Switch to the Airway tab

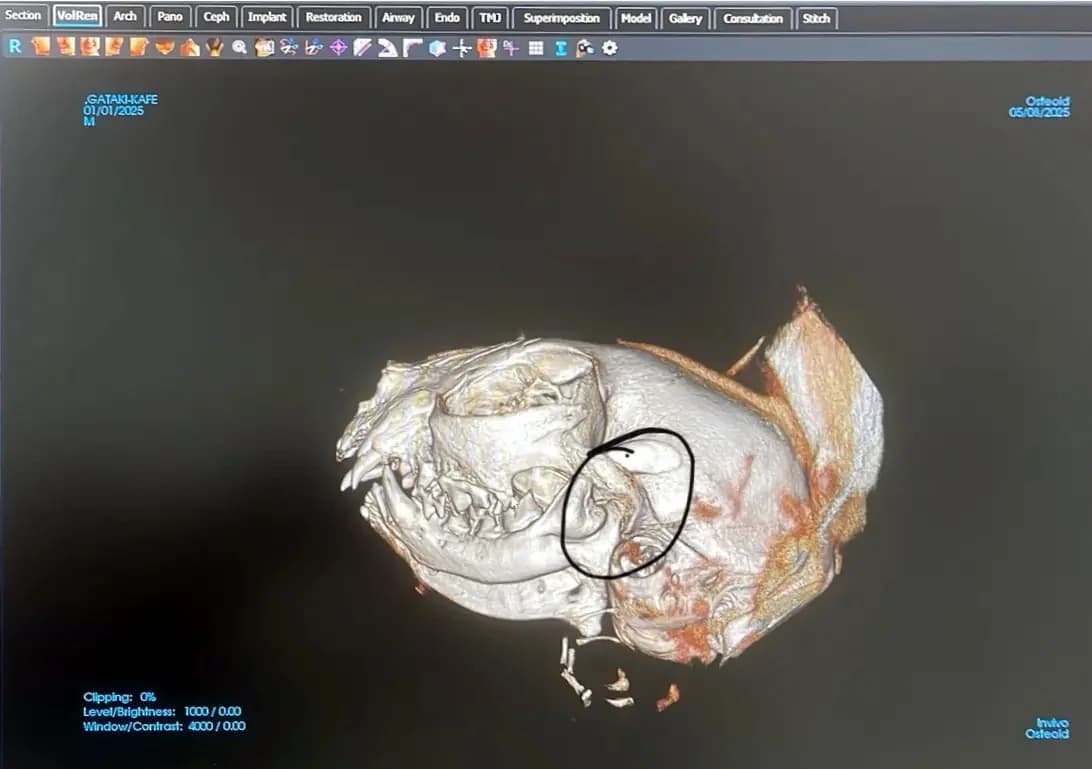pyautogui.click(x=398, y=18)
